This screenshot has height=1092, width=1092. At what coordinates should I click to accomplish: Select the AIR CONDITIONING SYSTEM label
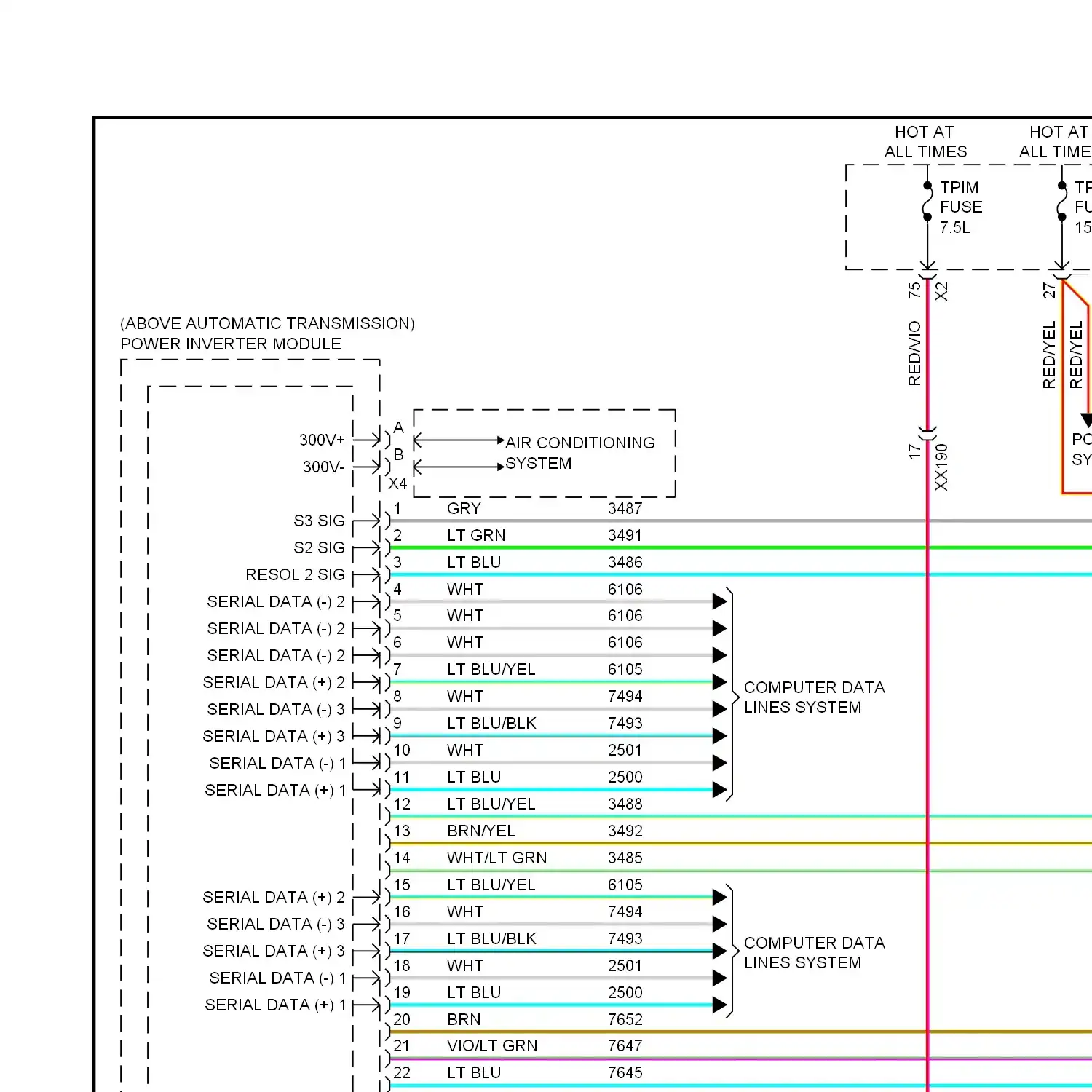coord(580,453)
